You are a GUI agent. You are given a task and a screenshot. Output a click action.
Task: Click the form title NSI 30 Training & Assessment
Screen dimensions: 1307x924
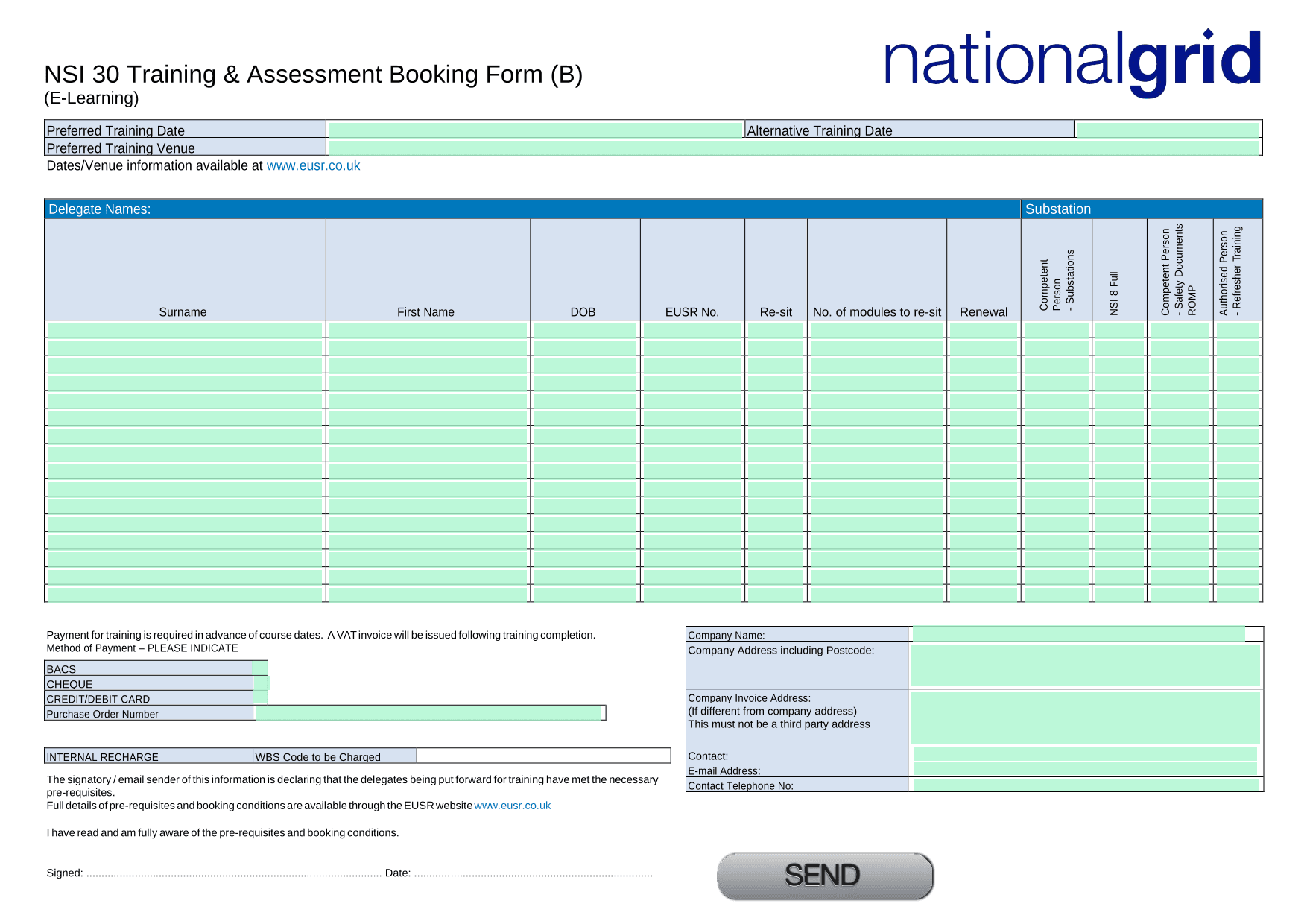[x=313, y=74]
